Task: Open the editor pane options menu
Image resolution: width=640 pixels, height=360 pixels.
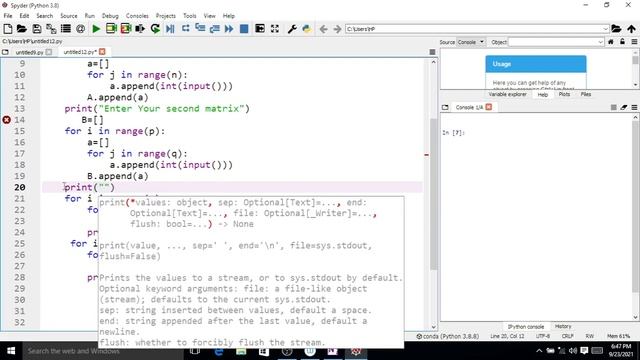Action: click(x=432, y=52)
